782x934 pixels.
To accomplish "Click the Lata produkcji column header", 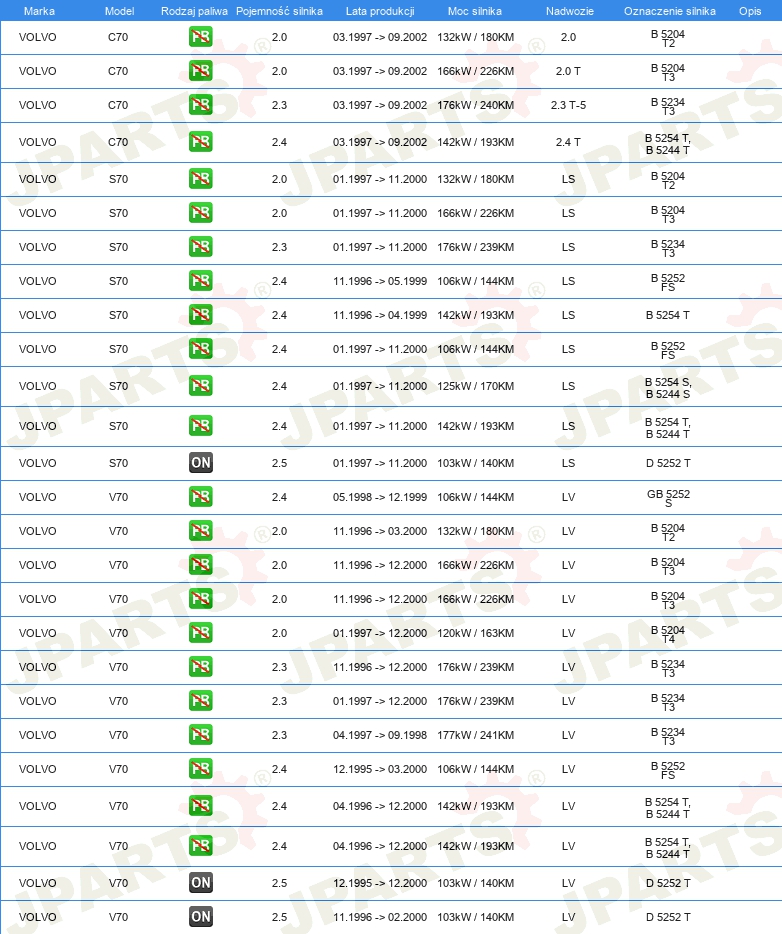I will (380, 11).
